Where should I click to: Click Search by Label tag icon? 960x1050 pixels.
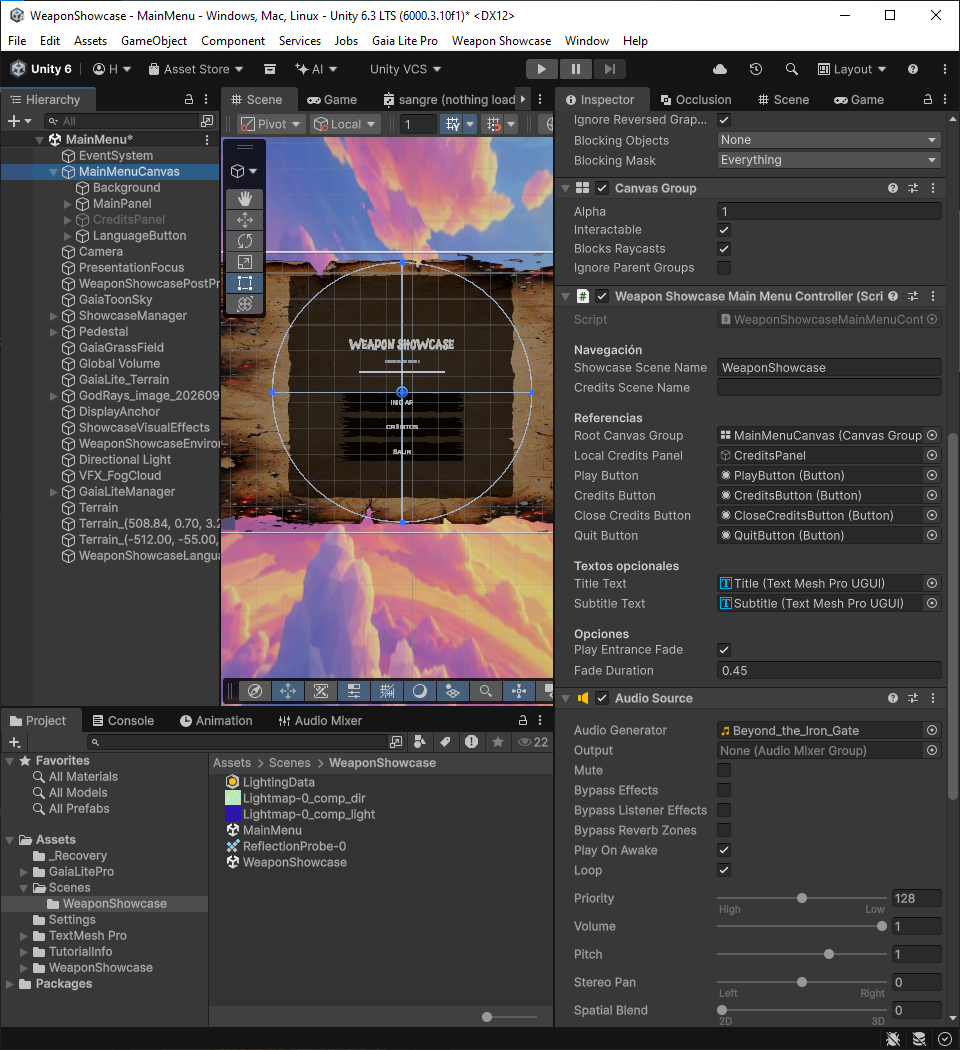coord(445,742)
